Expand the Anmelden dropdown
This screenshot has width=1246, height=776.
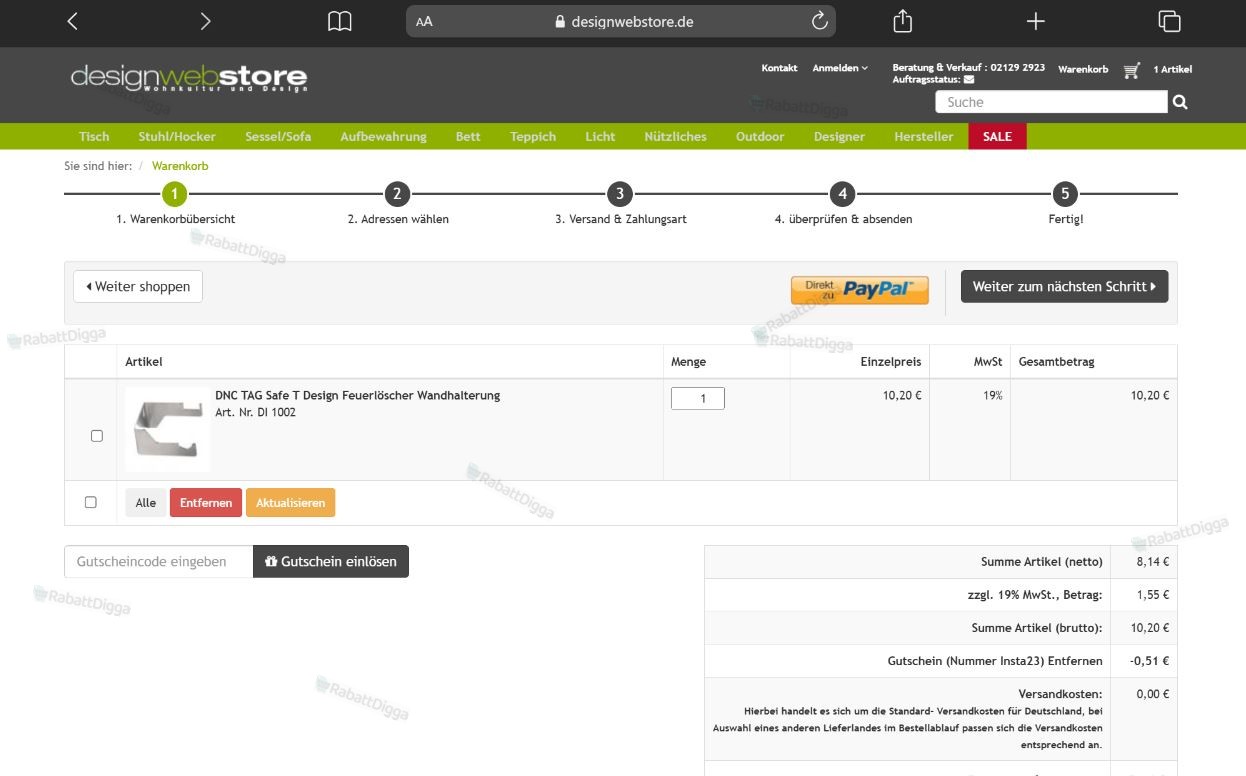[840, 68]
